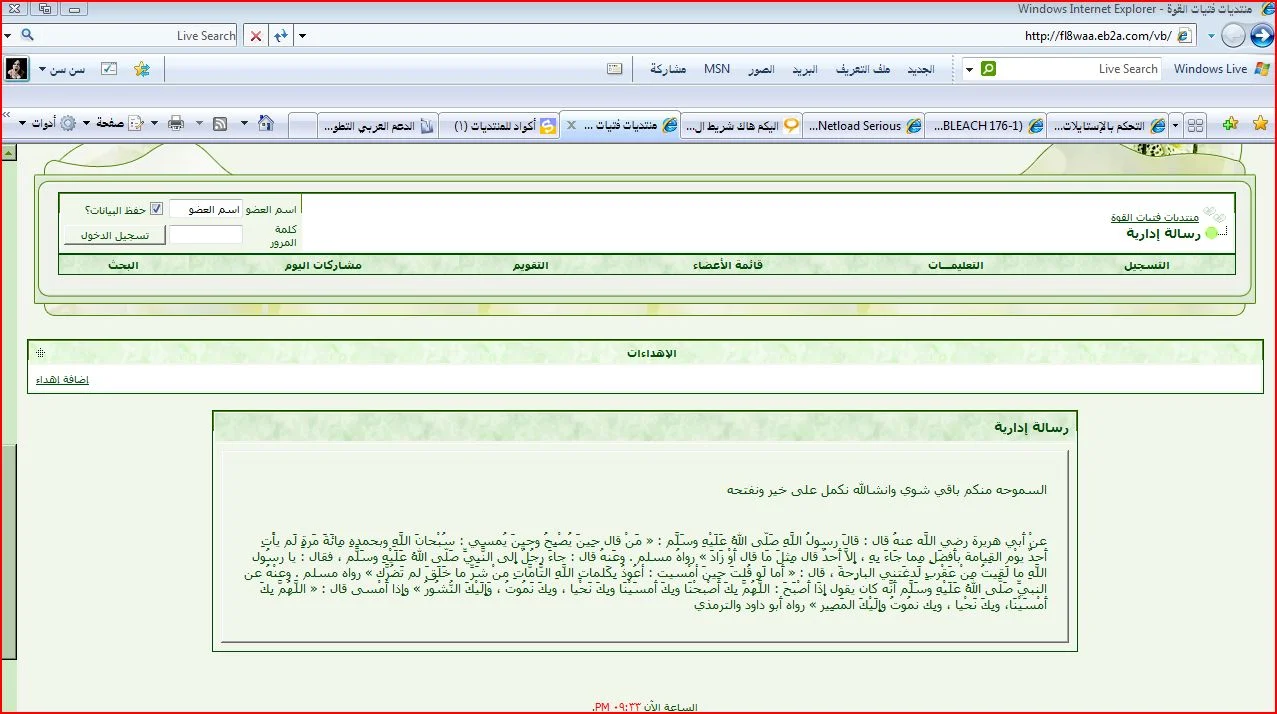This screenshot has height=714, width=1277.
Task: Click the Refresh icon beside the address bar
Action: tap(281, 36)
